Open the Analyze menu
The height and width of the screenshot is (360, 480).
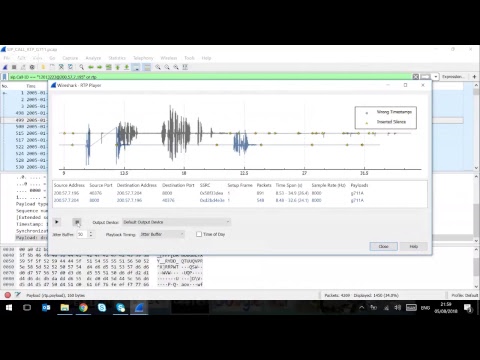(x=93, y=58)
